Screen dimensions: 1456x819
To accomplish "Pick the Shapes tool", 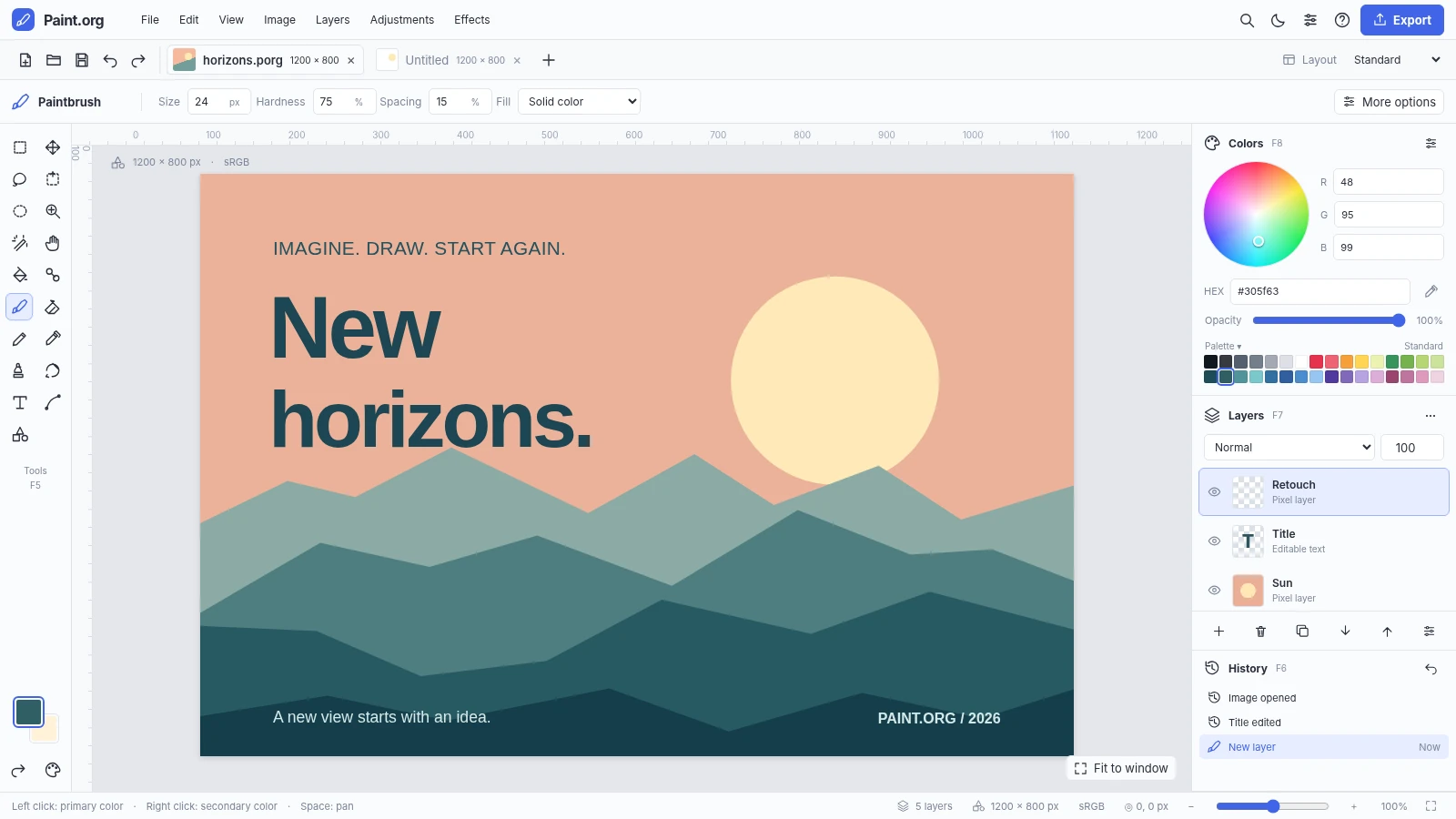I will pyautogui.click(x=19, y=435).
